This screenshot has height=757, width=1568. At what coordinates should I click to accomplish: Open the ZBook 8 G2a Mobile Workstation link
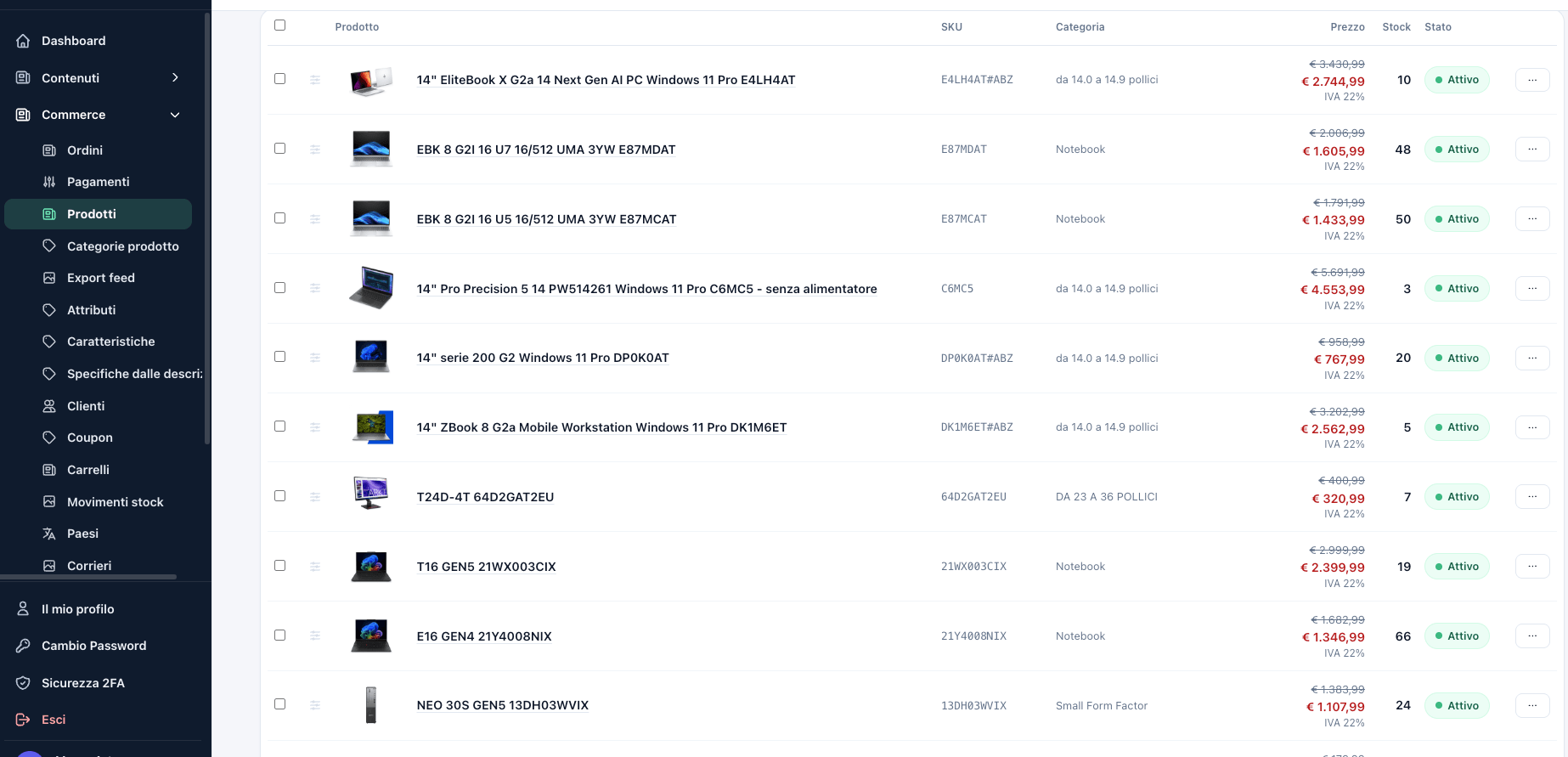[x=601, y=427]
